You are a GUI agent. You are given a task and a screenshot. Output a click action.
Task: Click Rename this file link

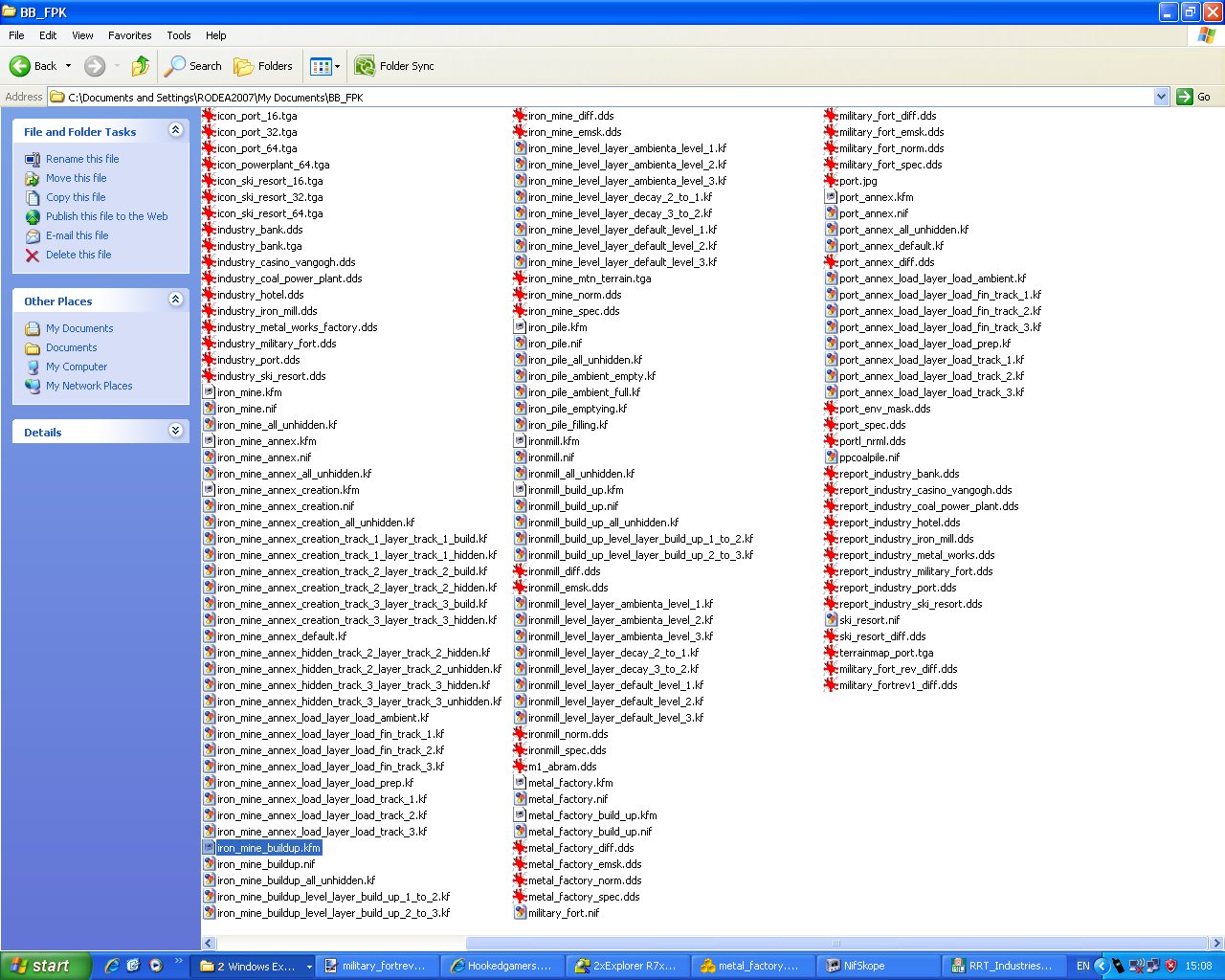coord(82,159)
